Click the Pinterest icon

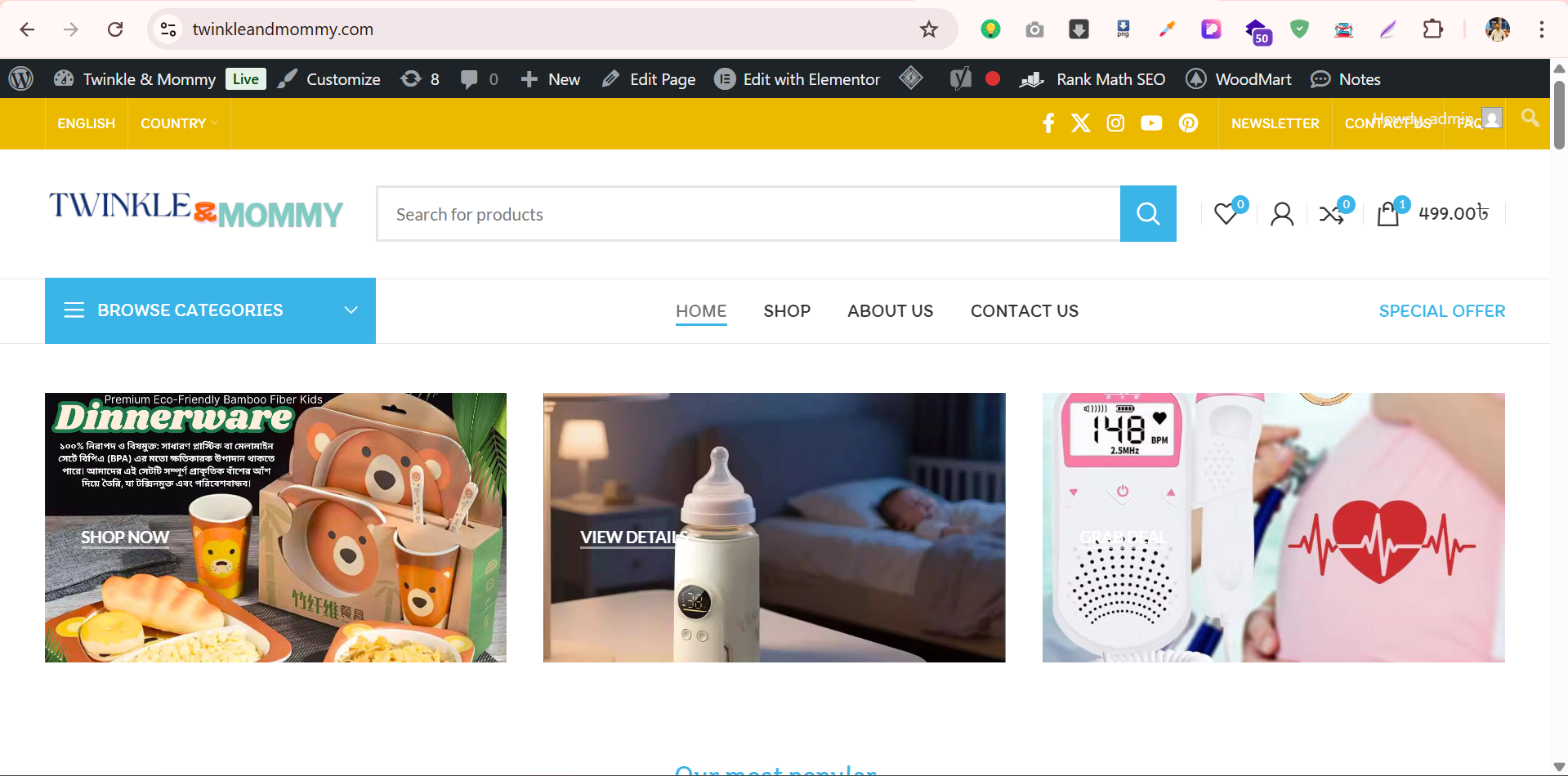1188,123
